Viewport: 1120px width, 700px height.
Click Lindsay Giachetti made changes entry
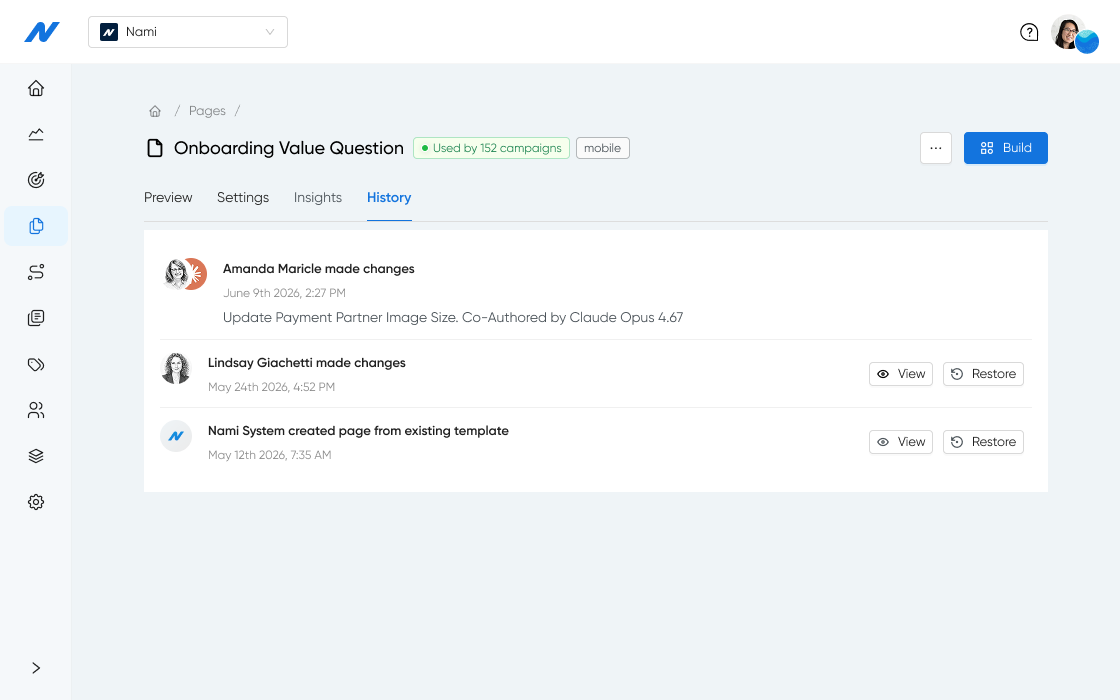306,363
